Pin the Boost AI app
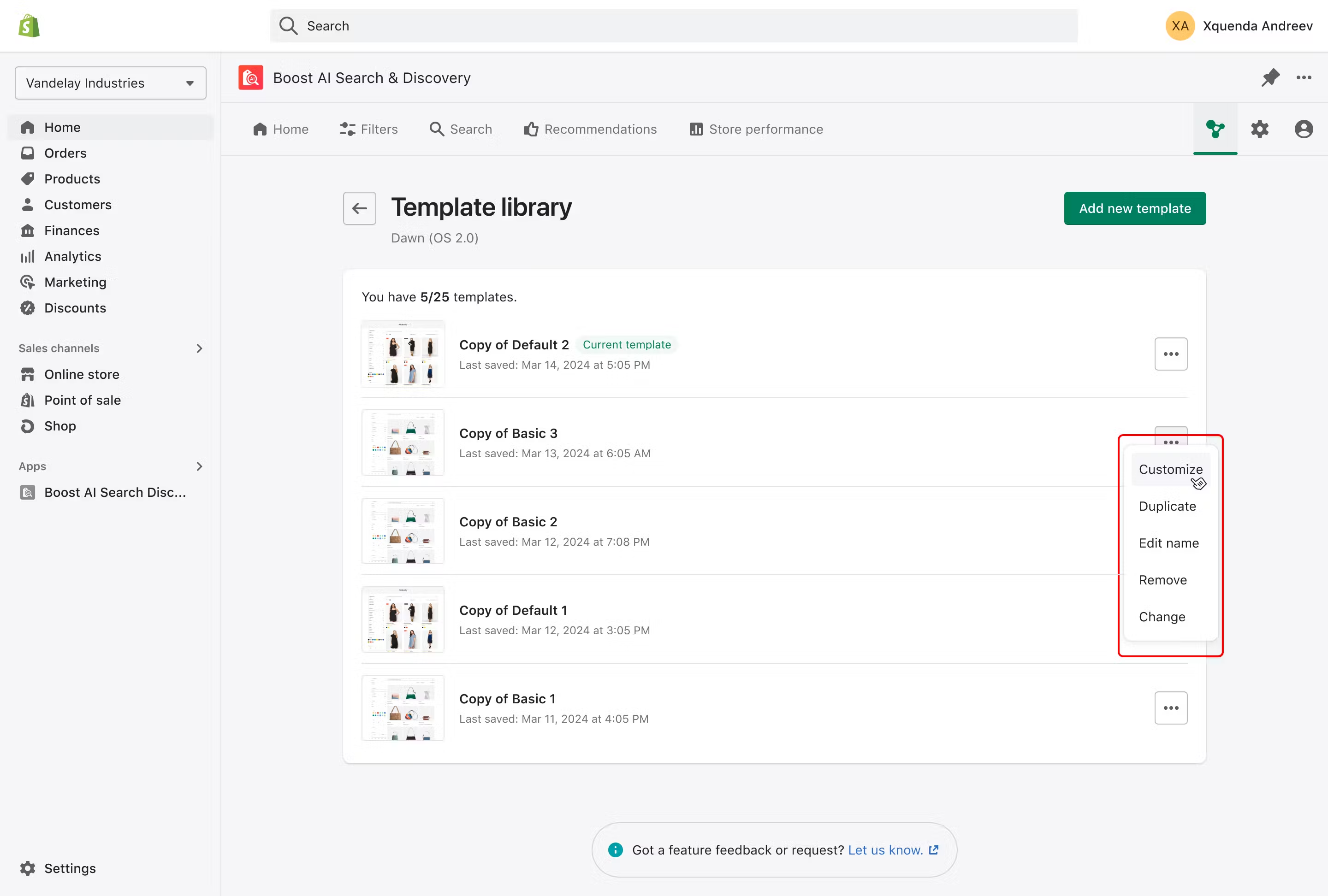 [1270, 78]
